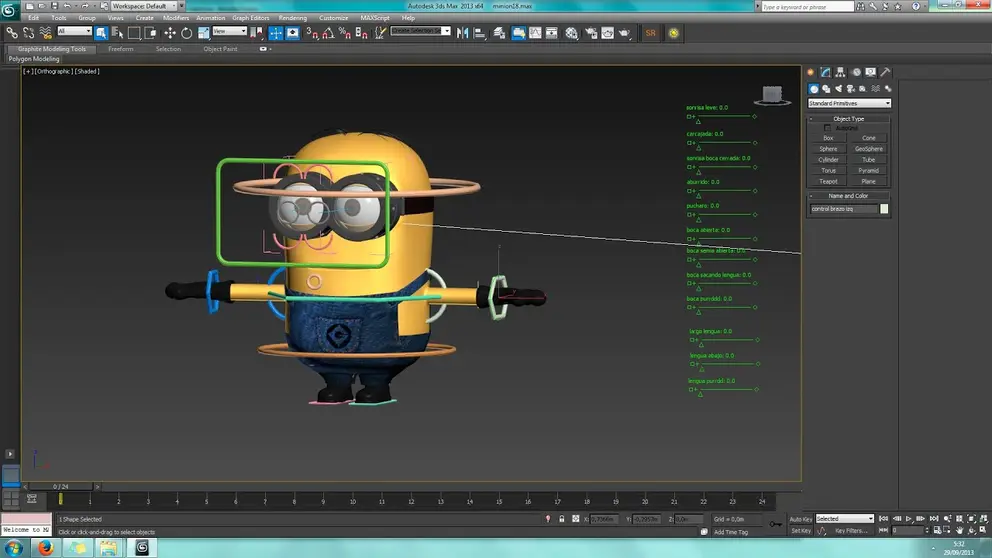Click the time slider 0 / 24 handle

click(x=61, y=487)
